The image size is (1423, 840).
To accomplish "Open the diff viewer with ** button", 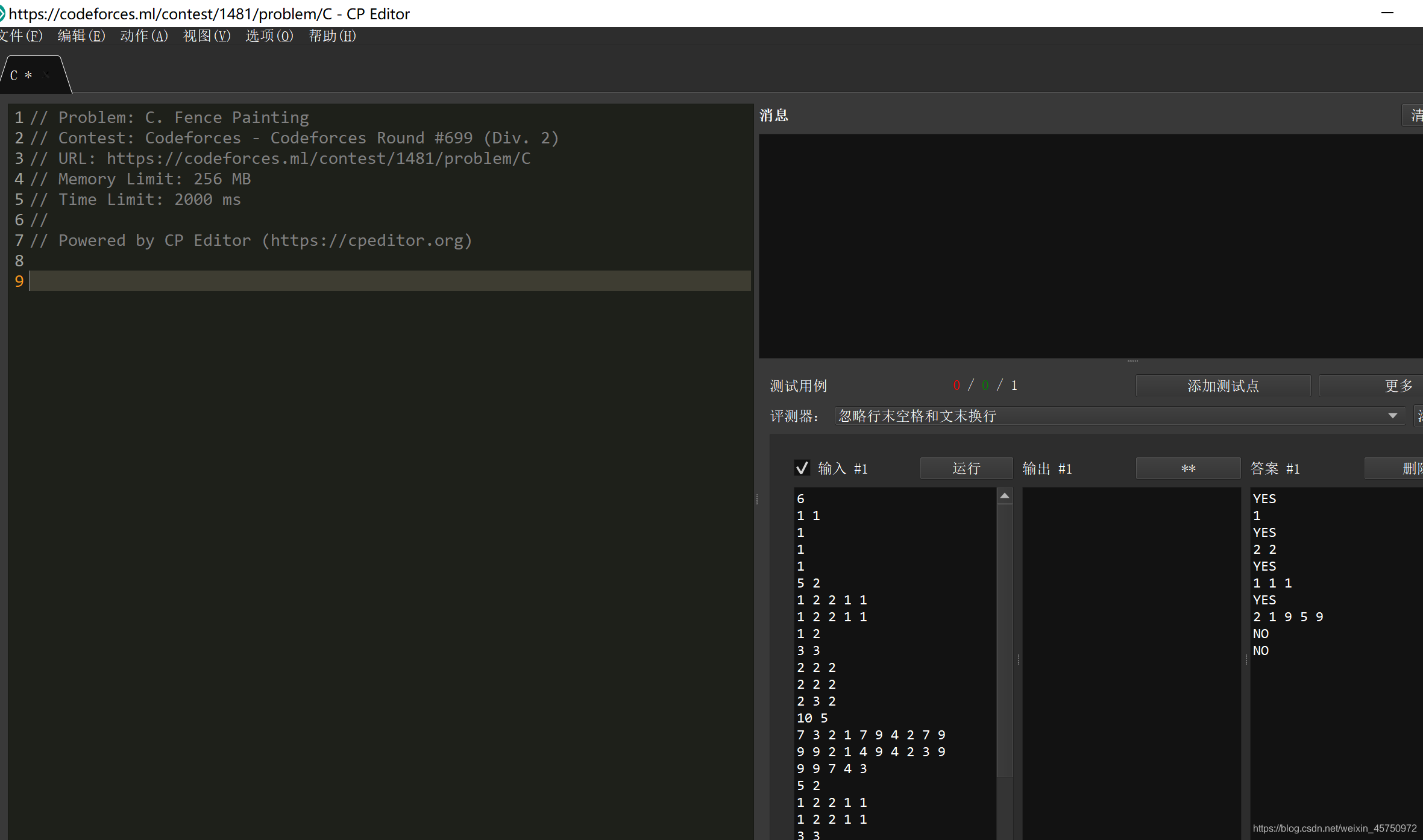I will click(x=1187, y=468).
